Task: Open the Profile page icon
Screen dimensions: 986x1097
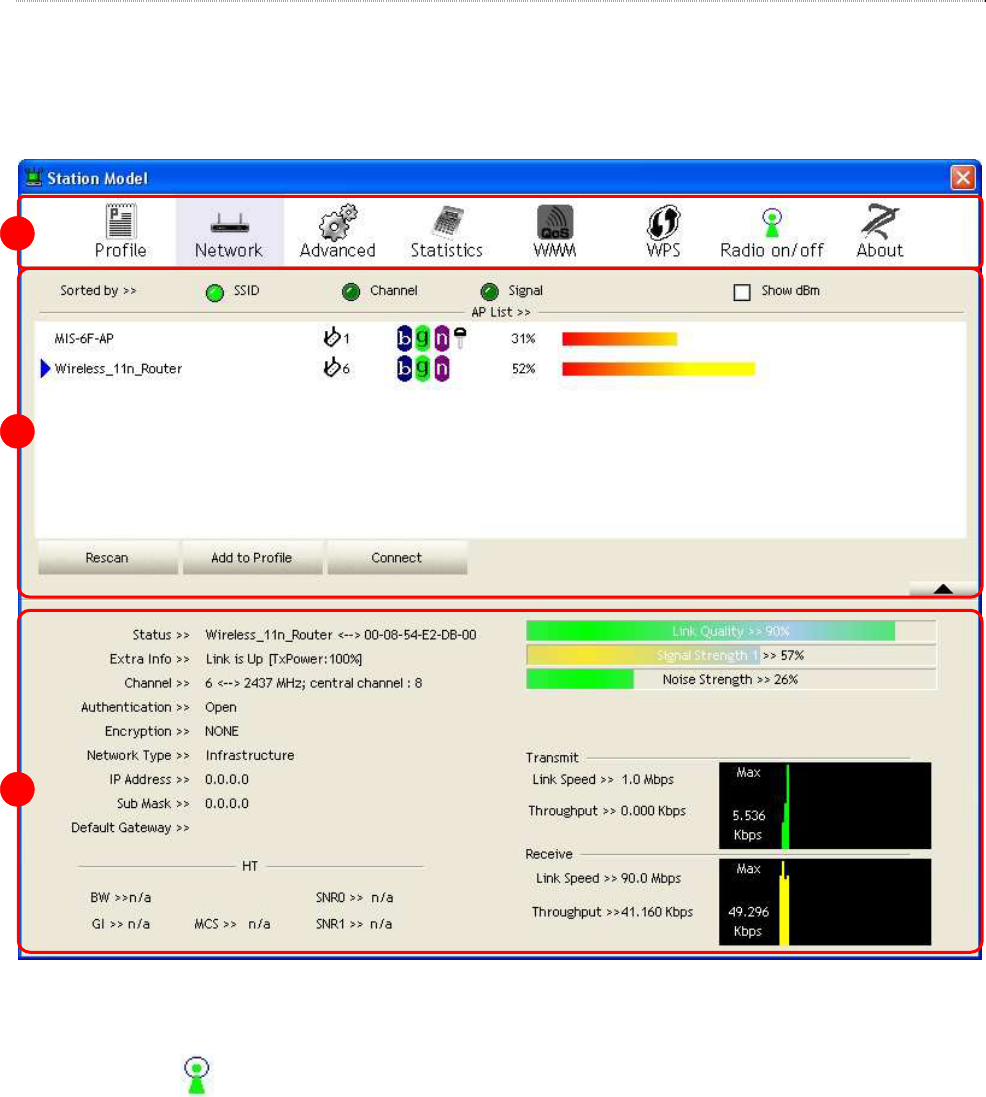Action: tap(120, 222)
